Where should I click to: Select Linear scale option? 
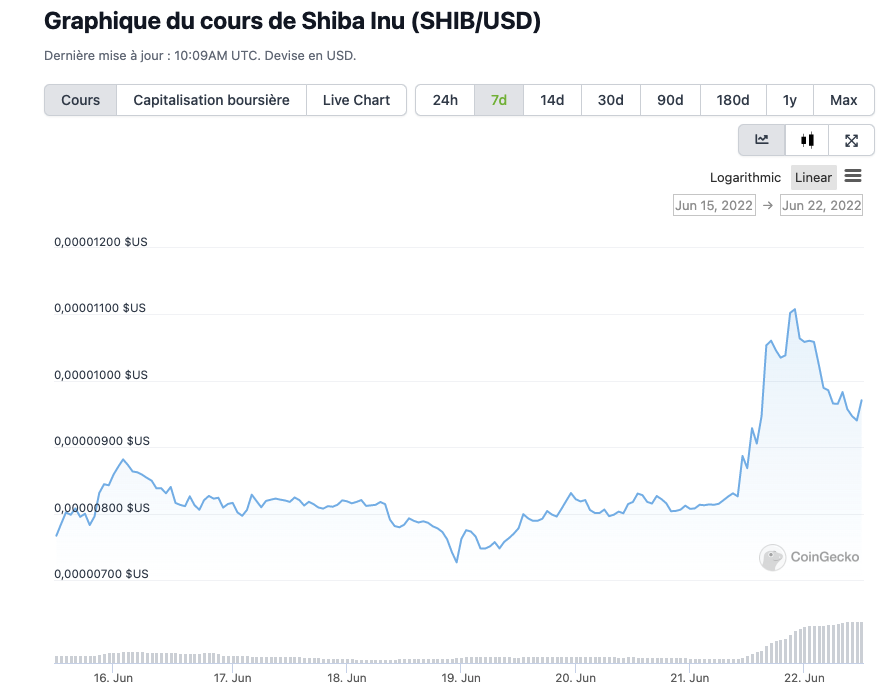tap(813, 177)
